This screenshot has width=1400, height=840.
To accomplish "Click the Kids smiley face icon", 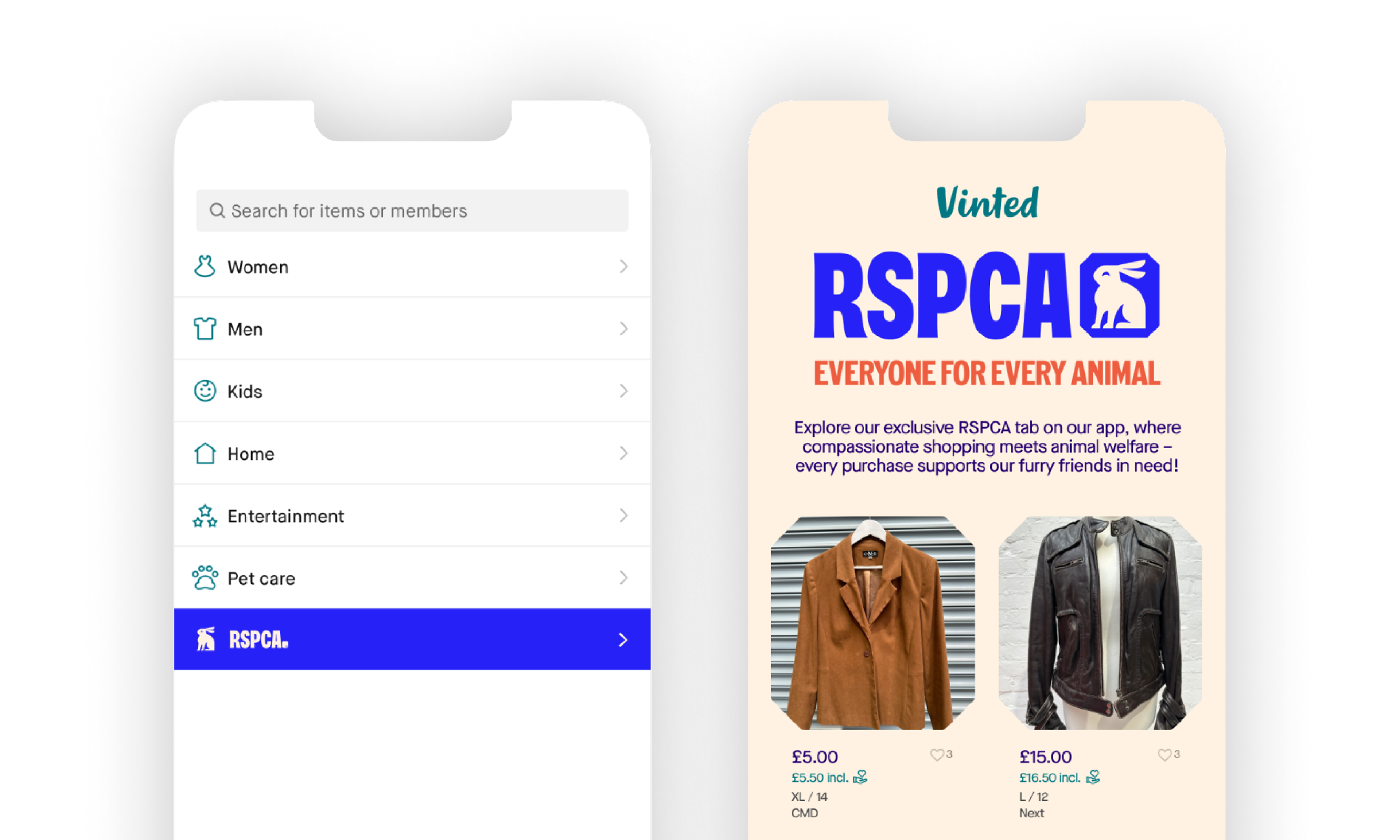I will (x=205, y=391).
